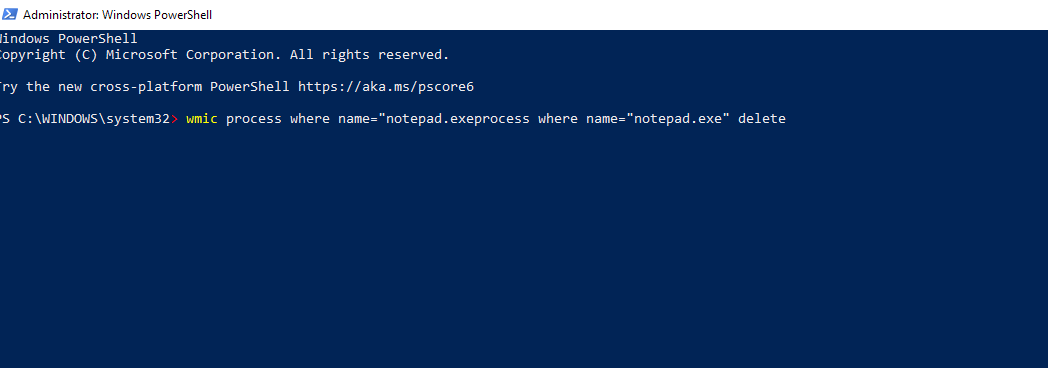The image size is (1048, 368).
Task: Click the empty title bar area
Action: 628,14
